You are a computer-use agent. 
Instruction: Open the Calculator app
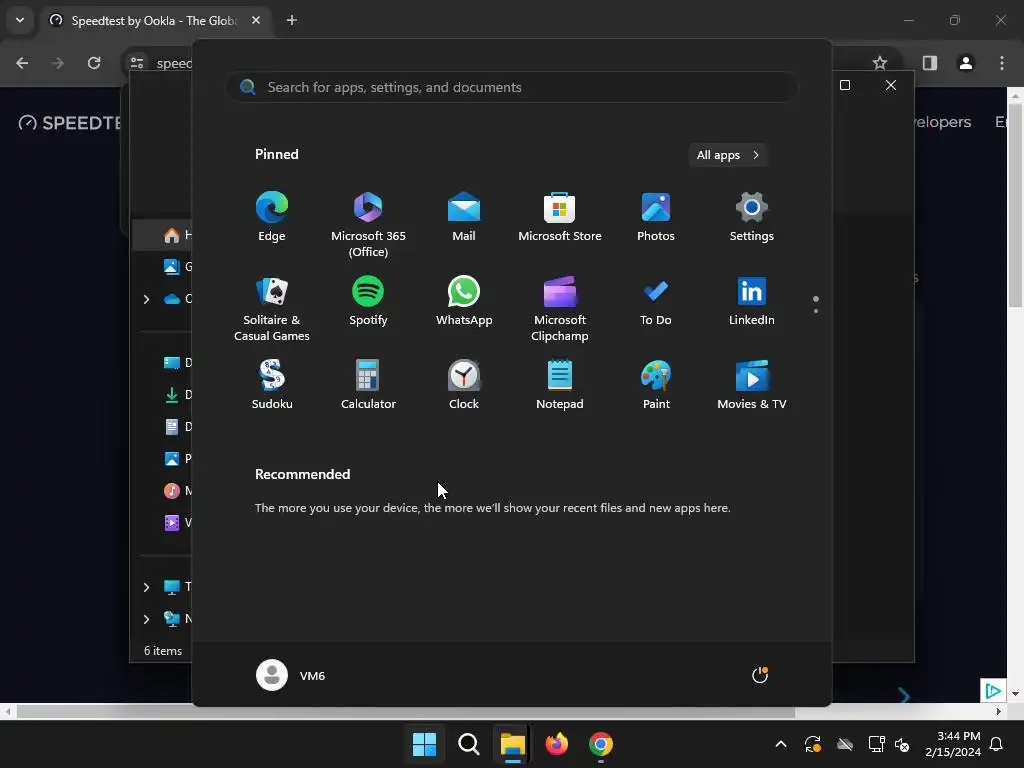pyautogui.click(x=368, y=385)
